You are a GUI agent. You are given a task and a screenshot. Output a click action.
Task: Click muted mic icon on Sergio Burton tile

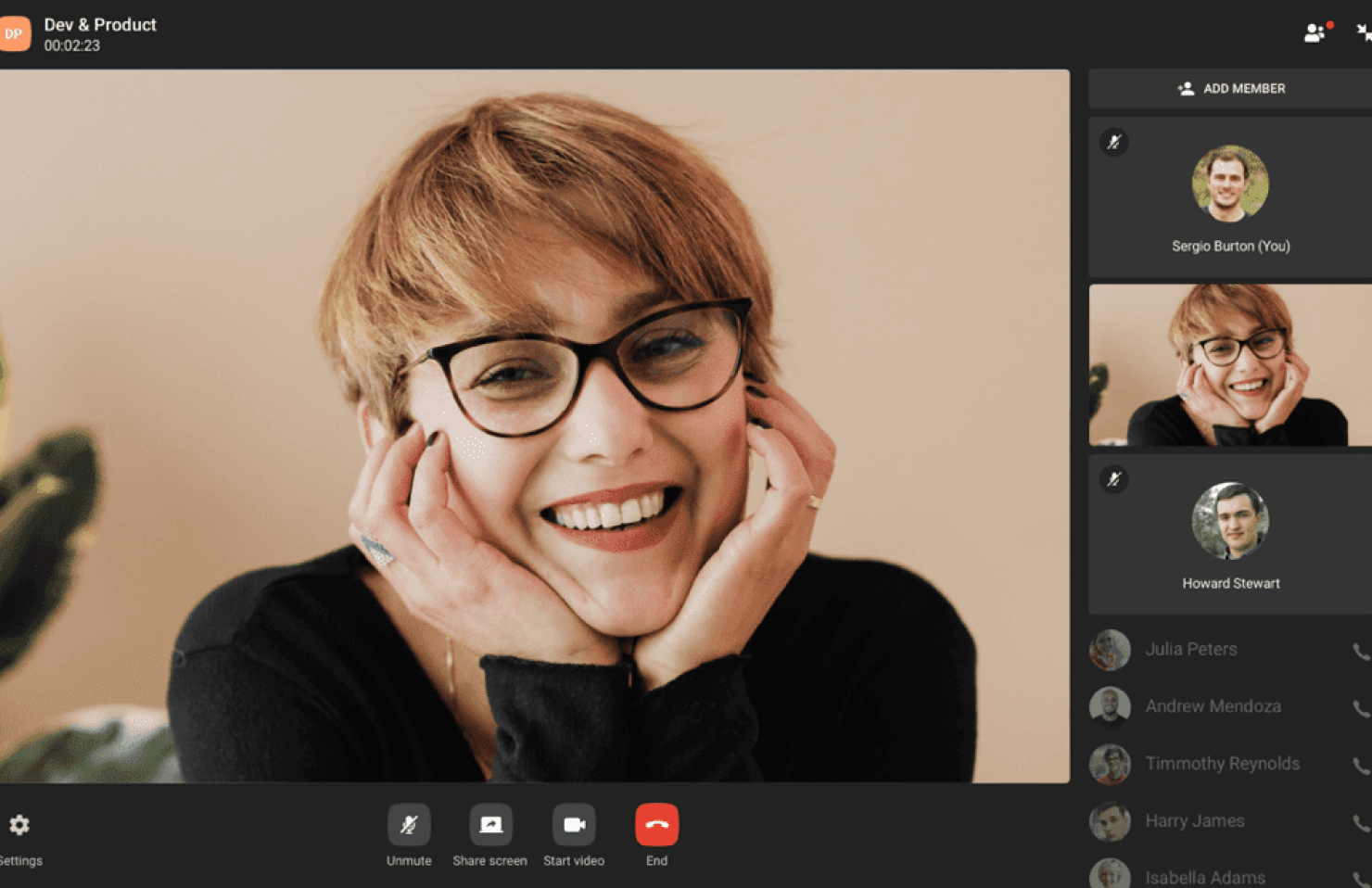1114,142
